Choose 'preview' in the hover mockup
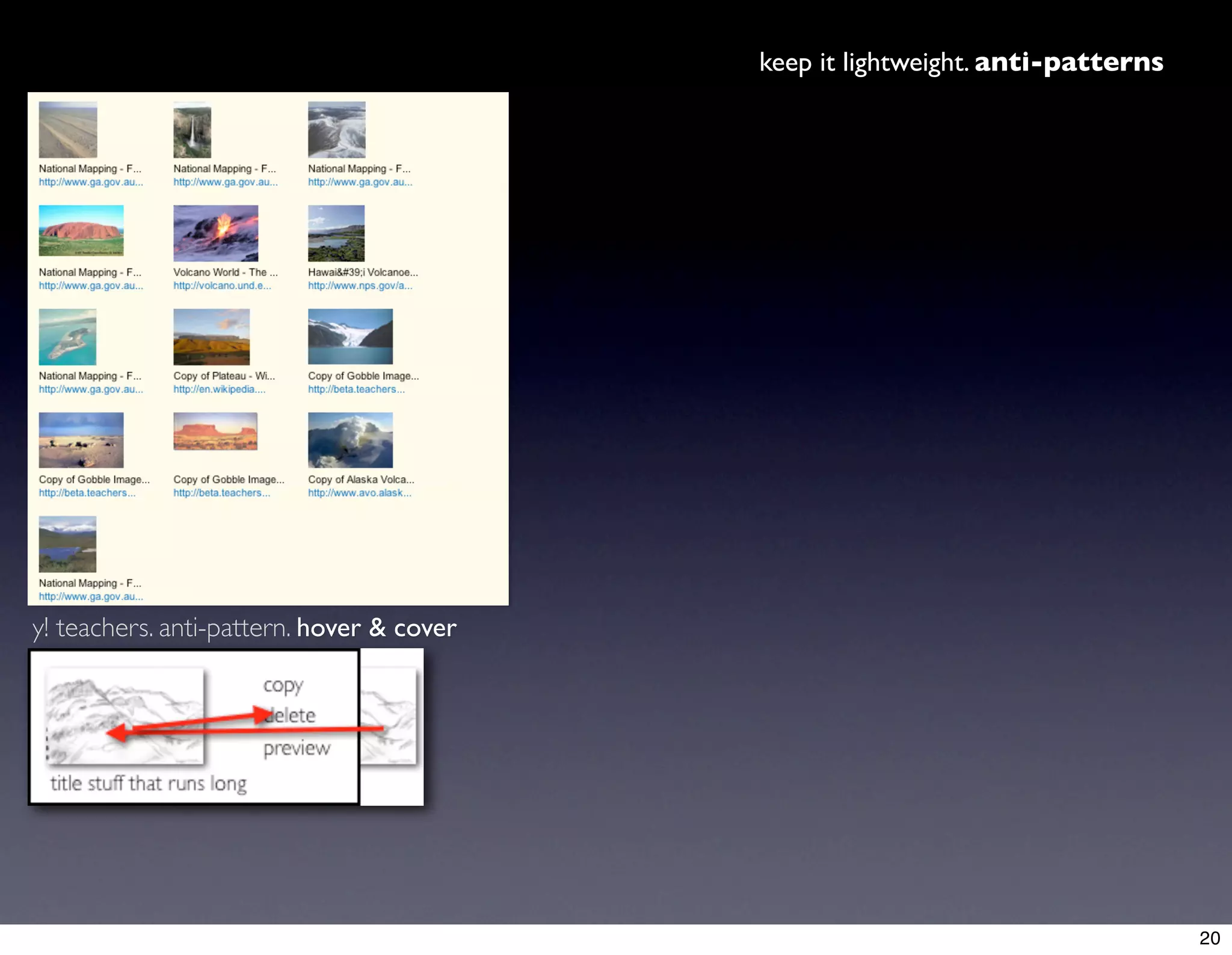Screen dimensions: 1232x955 297,749
